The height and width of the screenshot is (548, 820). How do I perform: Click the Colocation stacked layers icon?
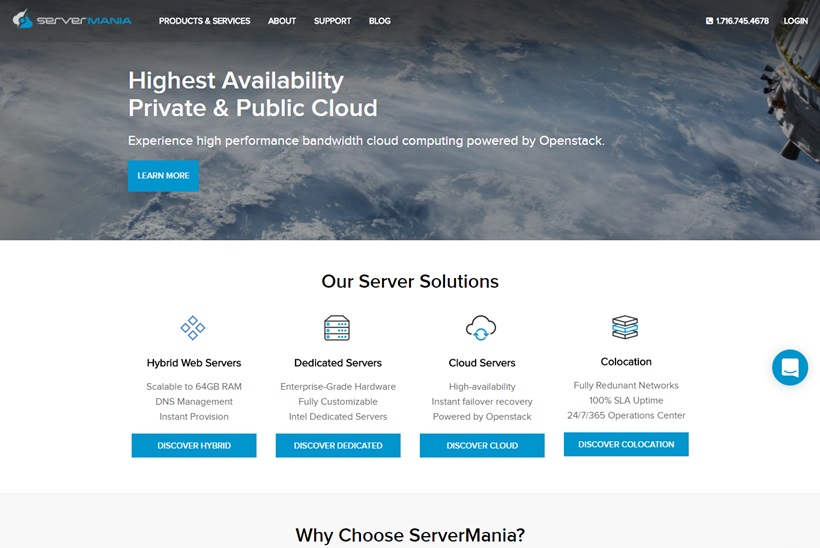(x=625, y=327)
